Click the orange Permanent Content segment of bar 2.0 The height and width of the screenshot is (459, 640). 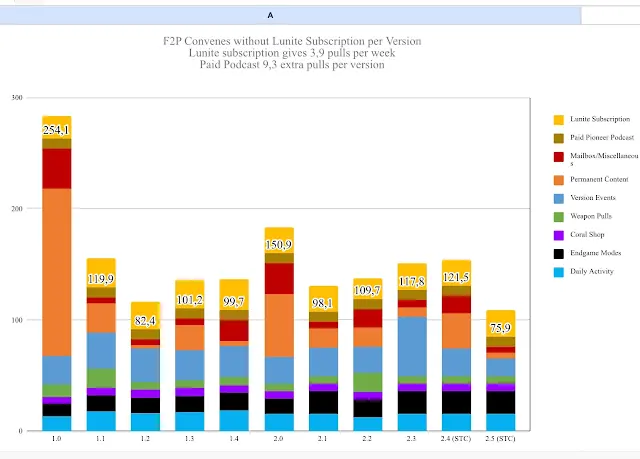[279, 326]
